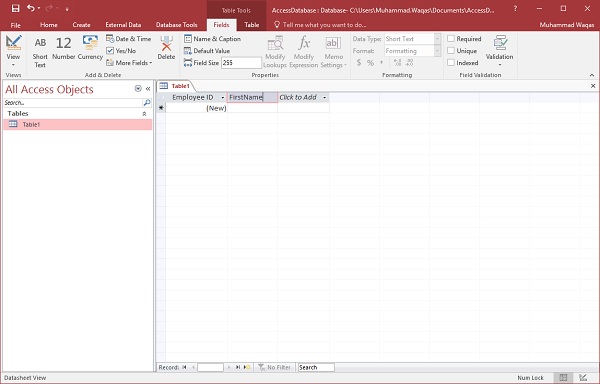Collapse navigation pane with shutter bar button
Viewport: 600px width, 384px height.
148,89
